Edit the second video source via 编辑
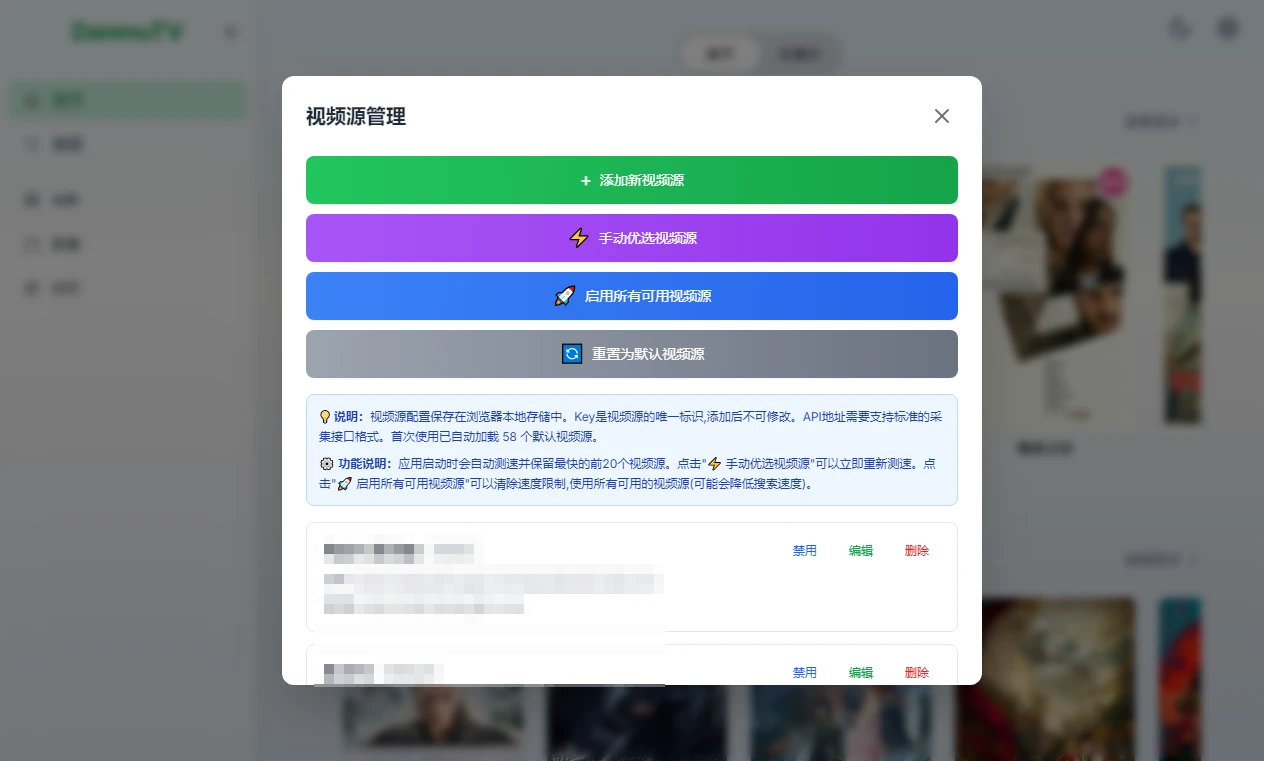Screen dimensions: 1264x761 tap(860, 673)
